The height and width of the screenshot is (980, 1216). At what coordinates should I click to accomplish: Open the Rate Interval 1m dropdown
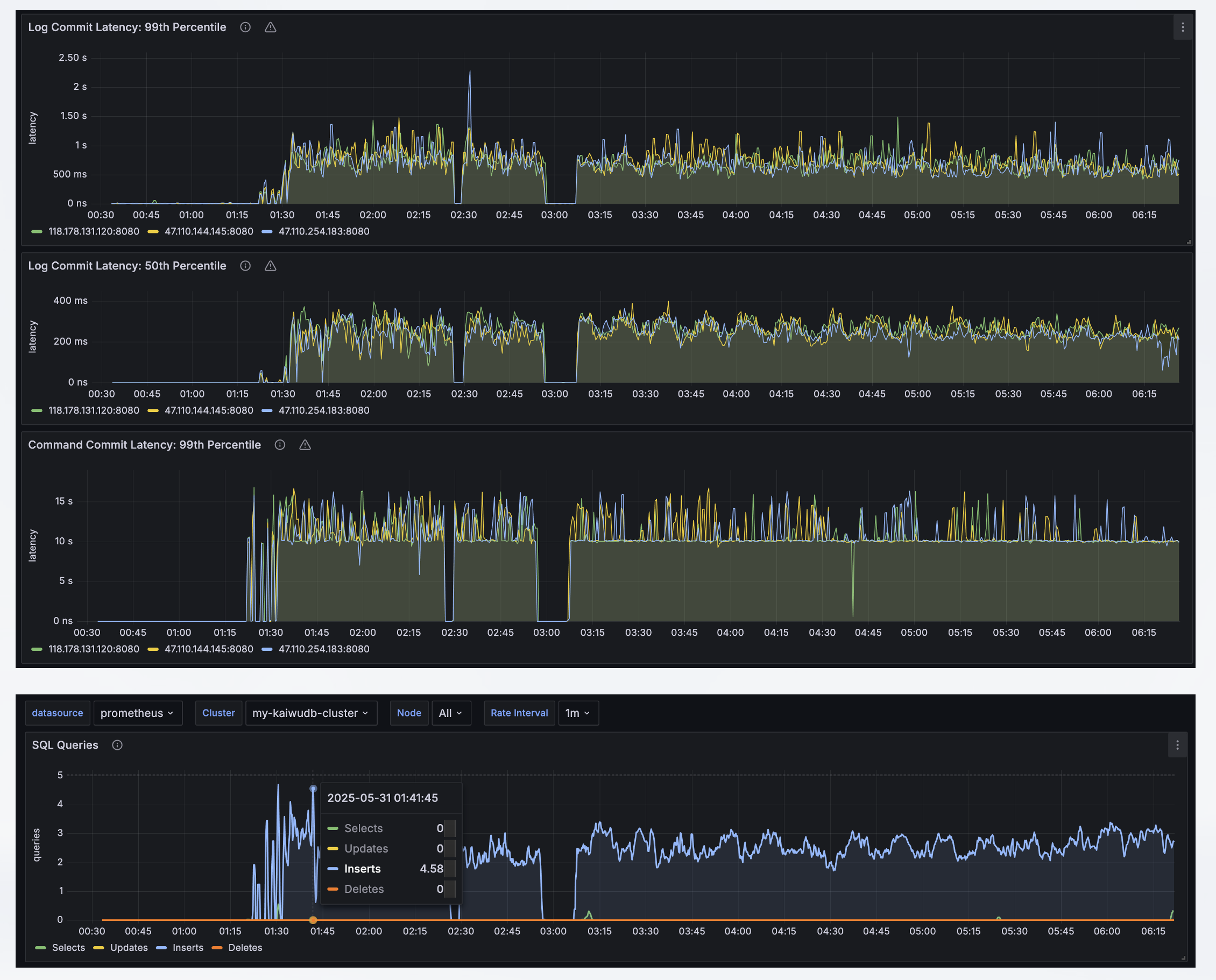(577, 713)
